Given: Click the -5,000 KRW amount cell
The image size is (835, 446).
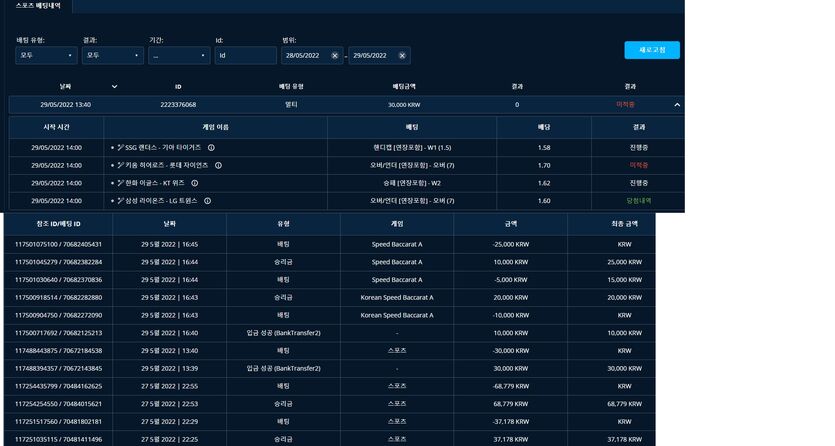Looking at the screenshot, I should click(510, 280).
